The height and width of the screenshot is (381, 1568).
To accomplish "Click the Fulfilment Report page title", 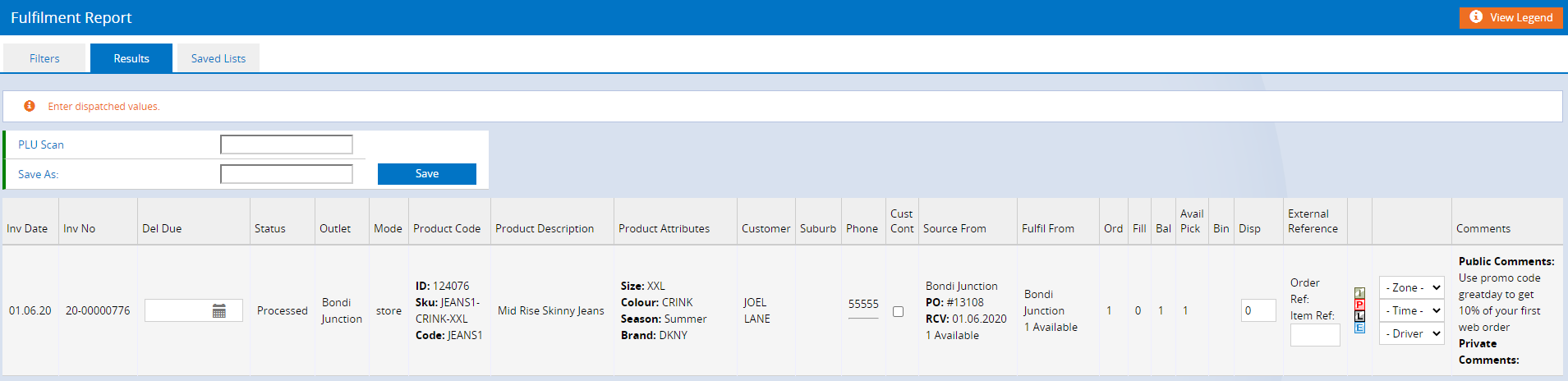I will click(71, 17).
